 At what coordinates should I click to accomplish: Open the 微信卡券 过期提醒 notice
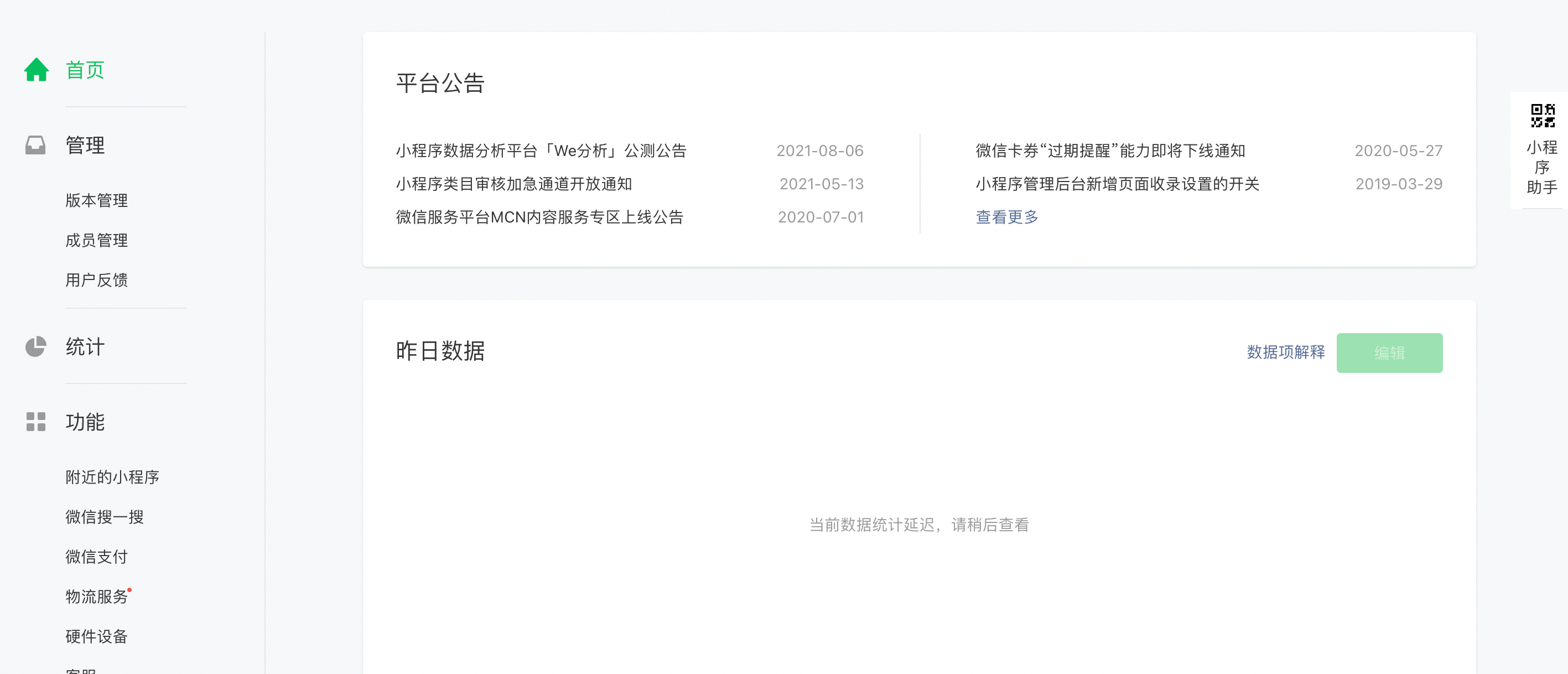(x=1110, y=151)
